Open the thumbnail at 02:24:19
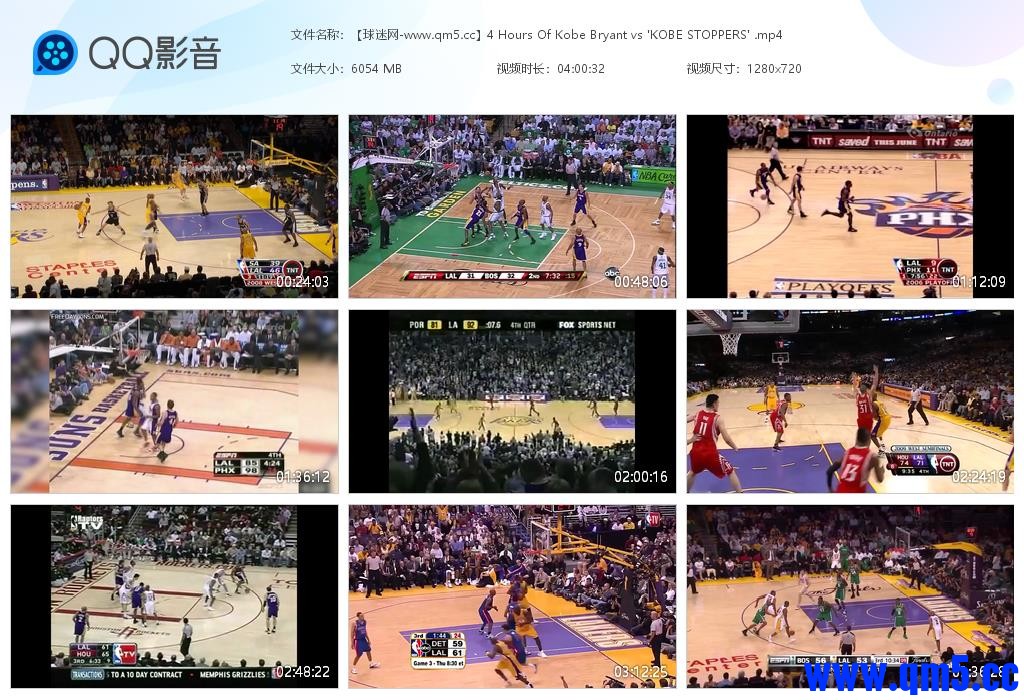 (850, 402)
